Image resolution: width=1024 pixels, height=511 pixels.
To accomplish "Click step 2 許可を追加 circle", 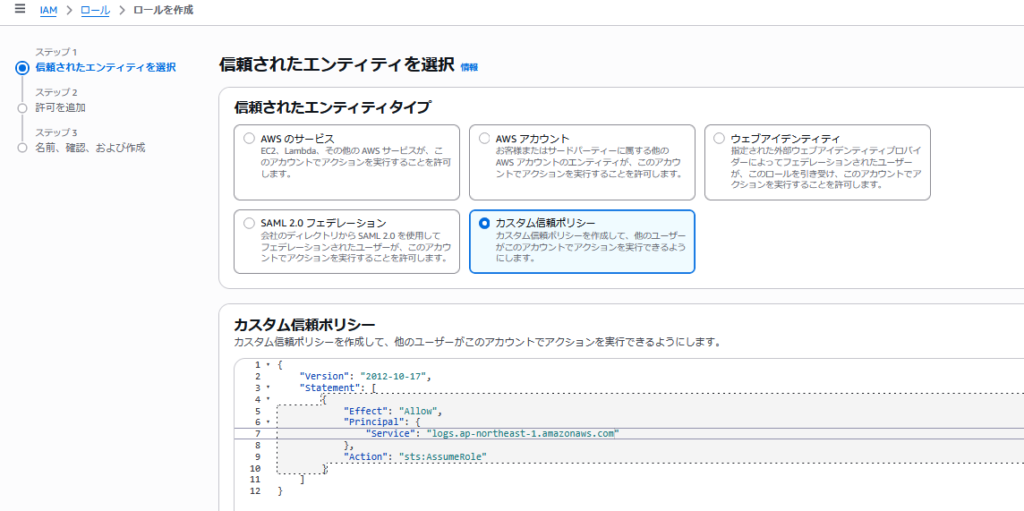I will coord(22,108).
